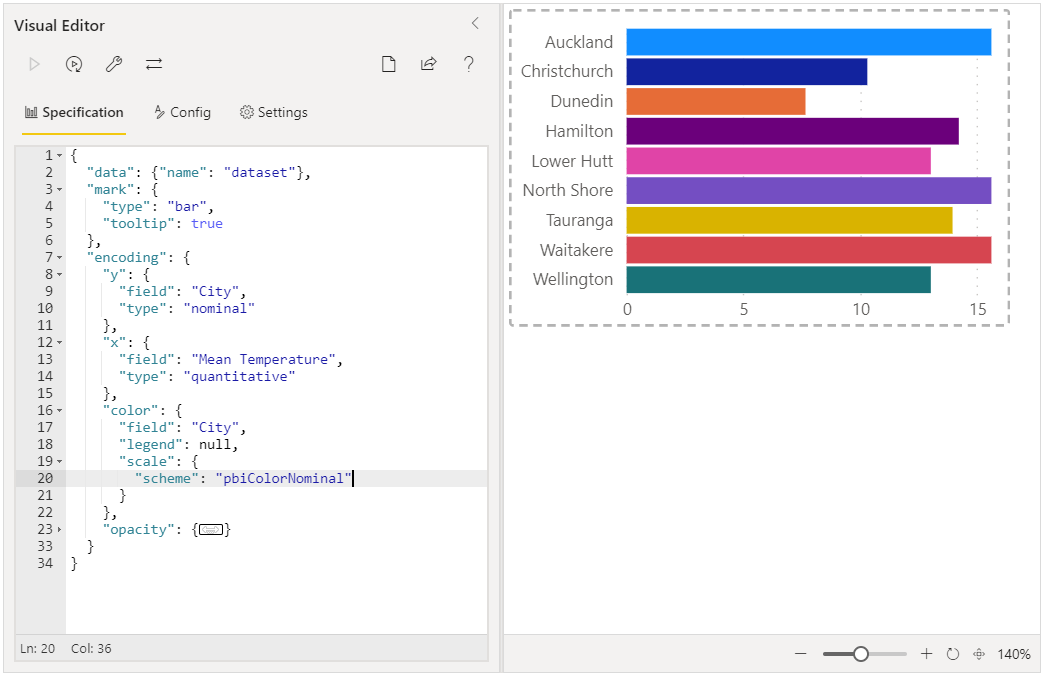
Task: Click the Auckland bar in the chart
Action: (808, 42)
